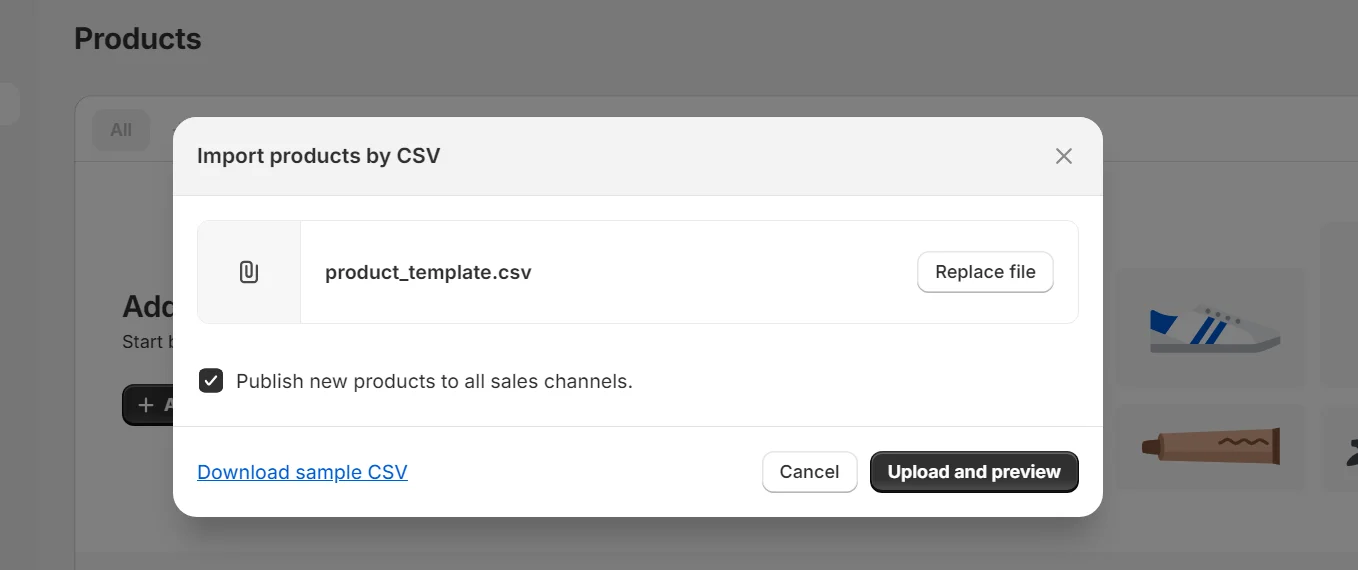1358x570 pixels.
Task: Click the paperclip attachment icon
Action: coord(249,272)
